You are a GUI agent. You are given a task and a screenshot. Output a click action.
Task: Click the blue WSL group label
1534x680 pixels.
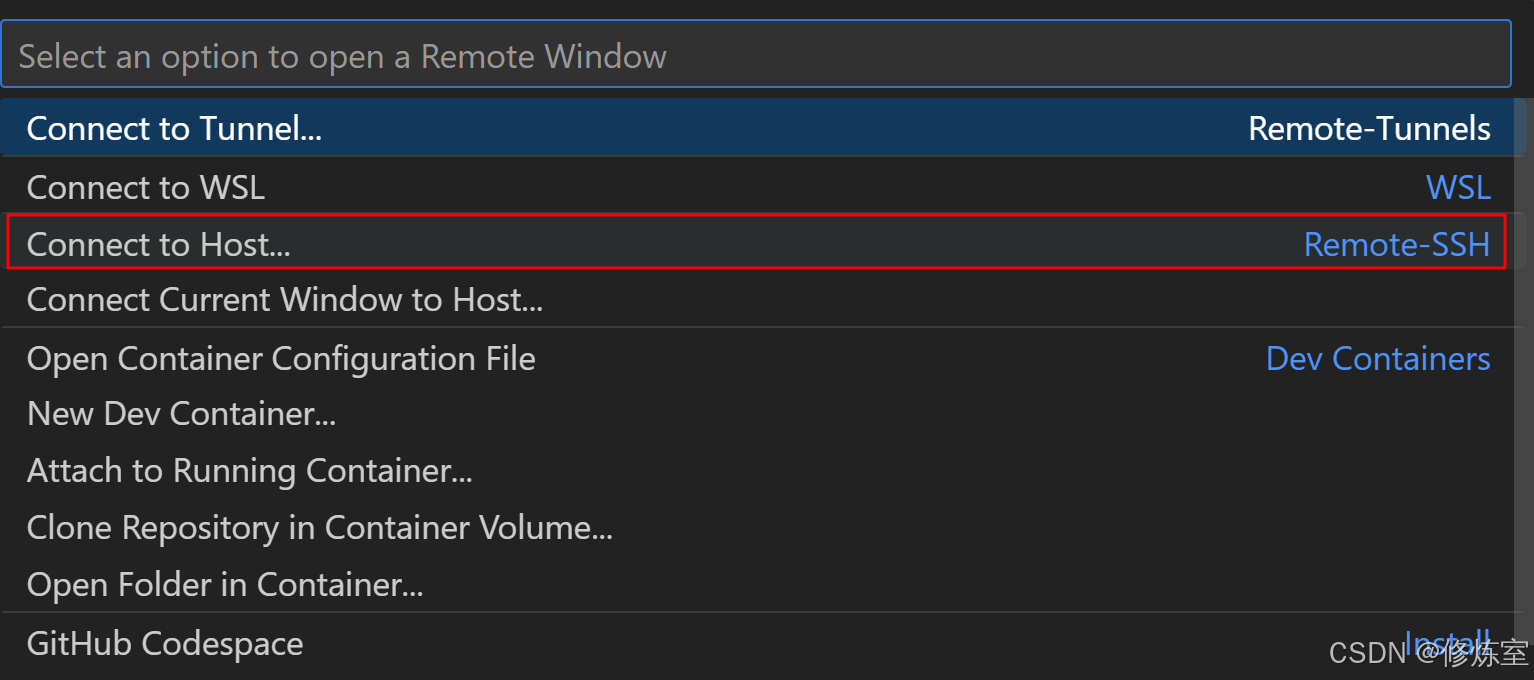click(x=1458, y=187)
